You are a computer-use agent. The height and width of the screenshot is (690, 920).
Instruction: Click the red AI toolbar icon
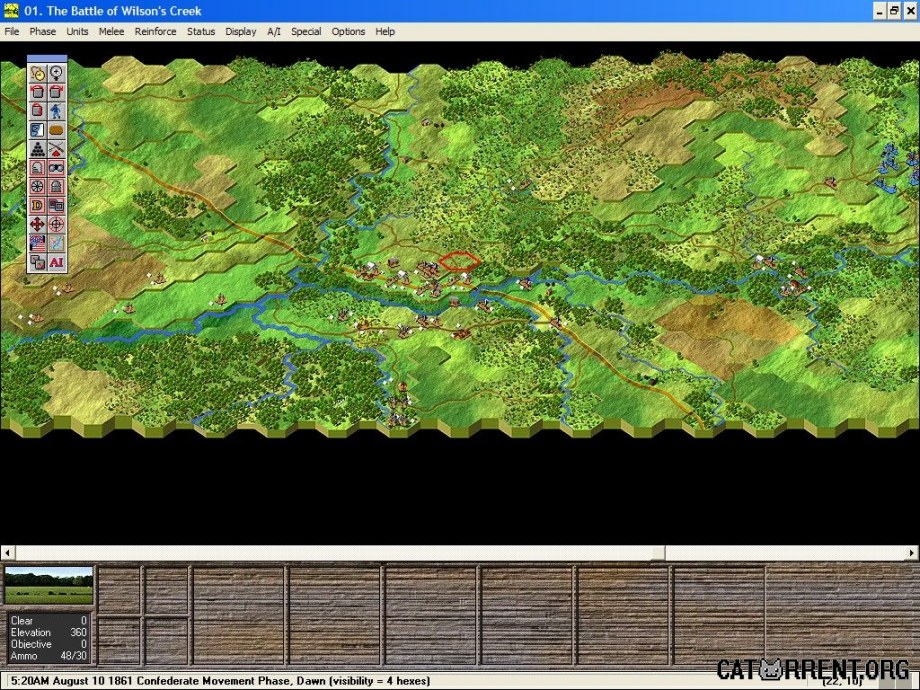click(x=56, y=262)
